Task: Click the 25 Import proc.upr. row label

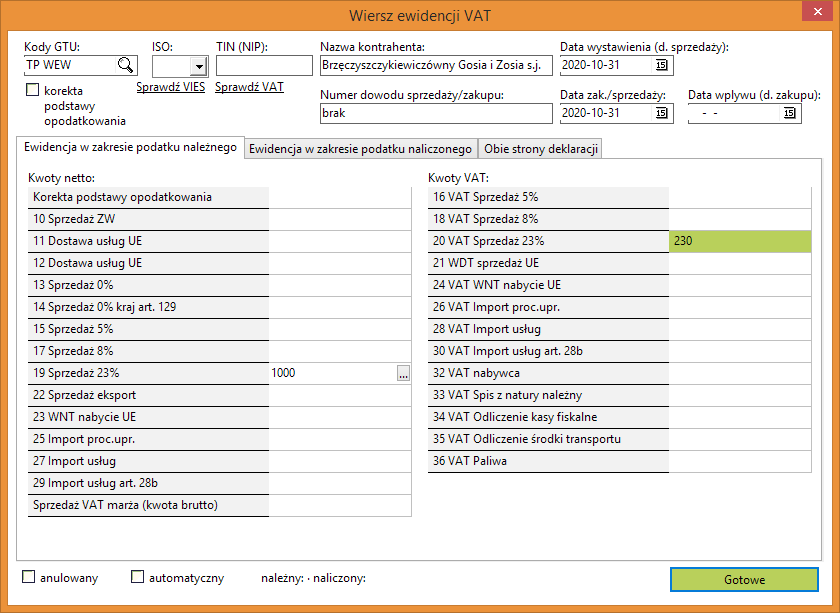Action: (x=148, y=439)
